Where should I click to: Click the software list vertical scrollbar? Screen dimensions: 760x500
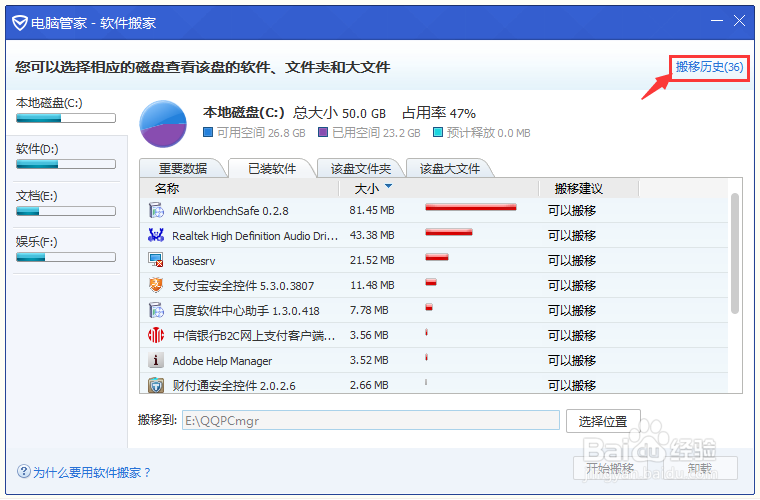pyautogui.click(x=735, y=253)
